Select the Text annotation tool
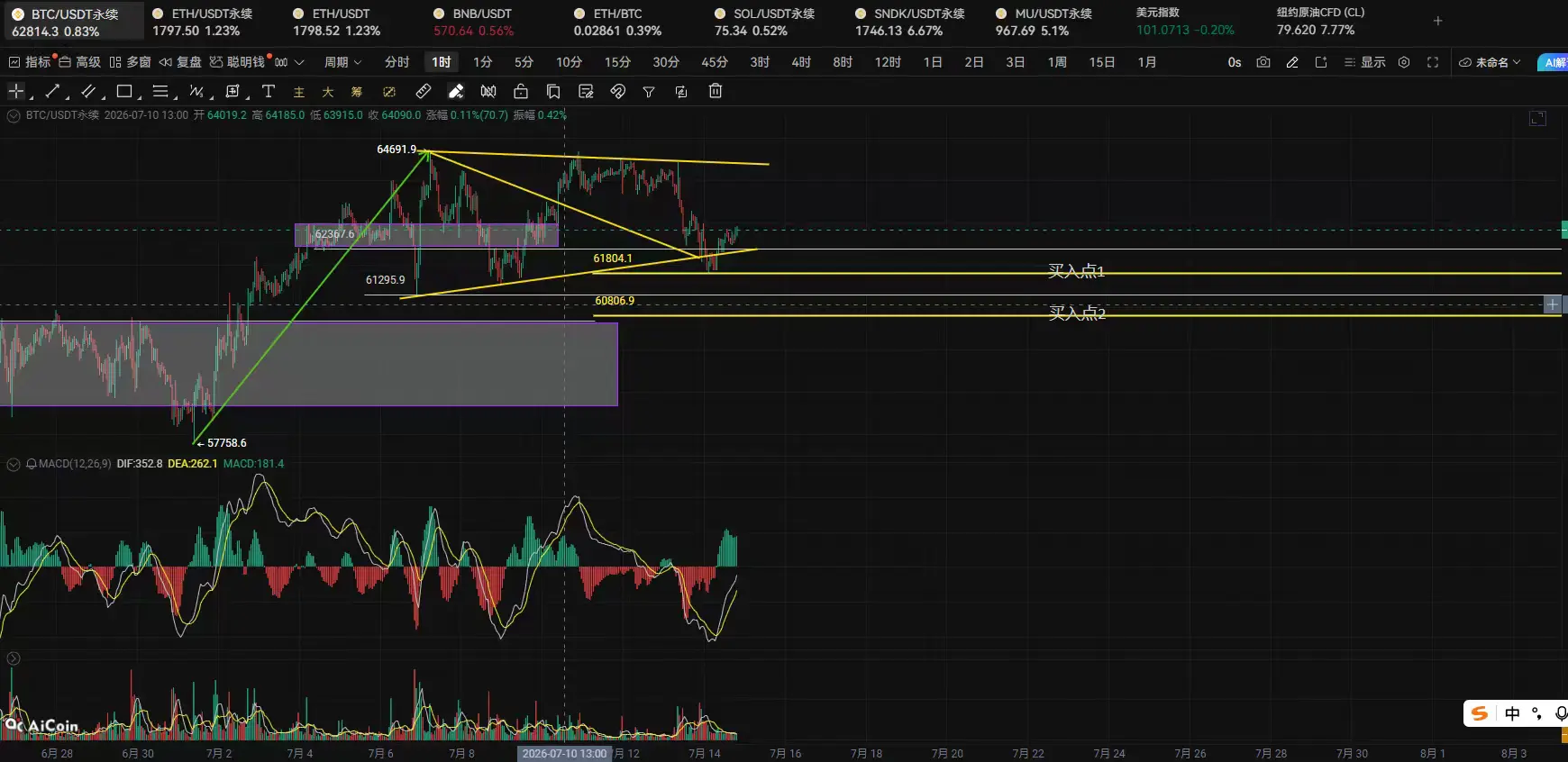 269,91
